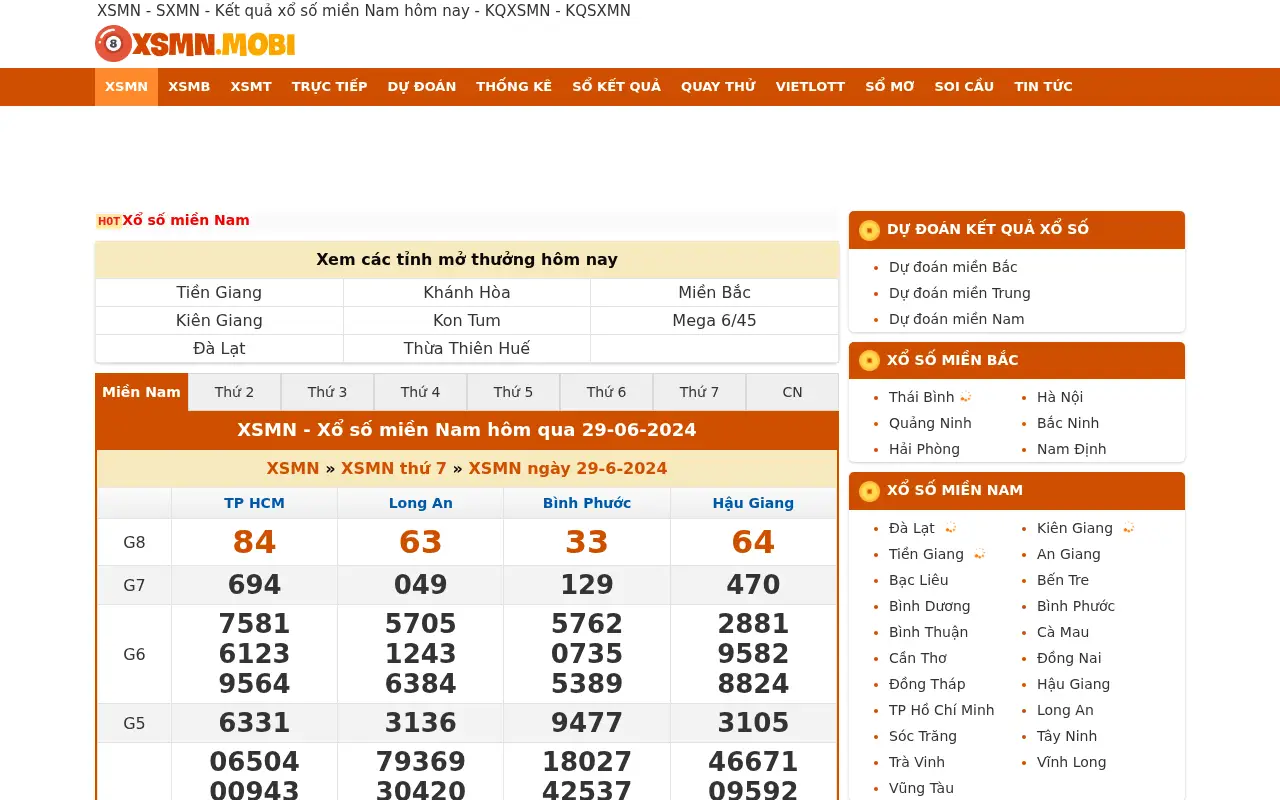Click the live spinner icon next to sidebar Kiên Giang
1280x800 pixels.
click(x=1128, y=528)
